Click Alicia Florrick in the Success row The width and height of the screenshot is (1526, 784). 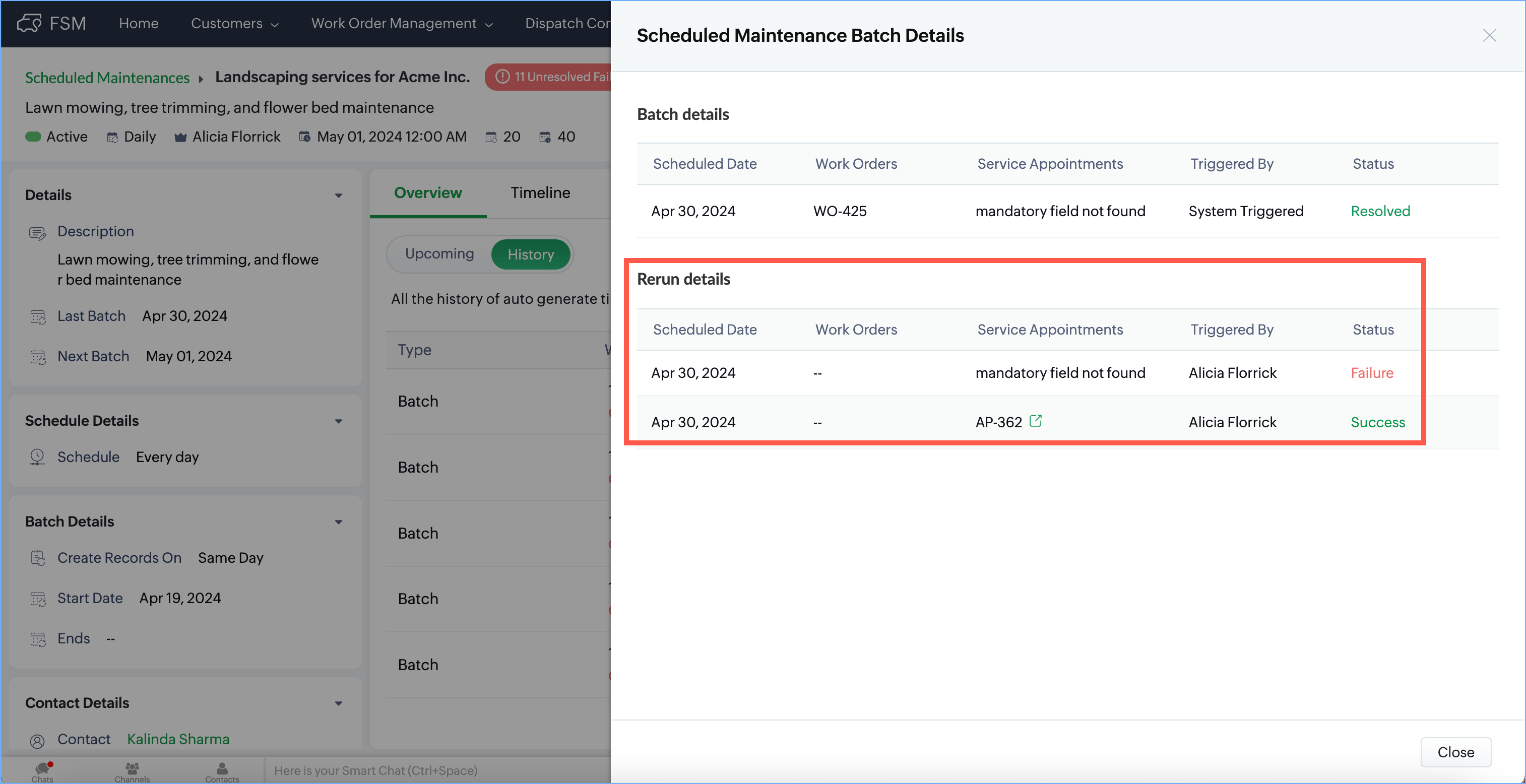[1233, 422]
